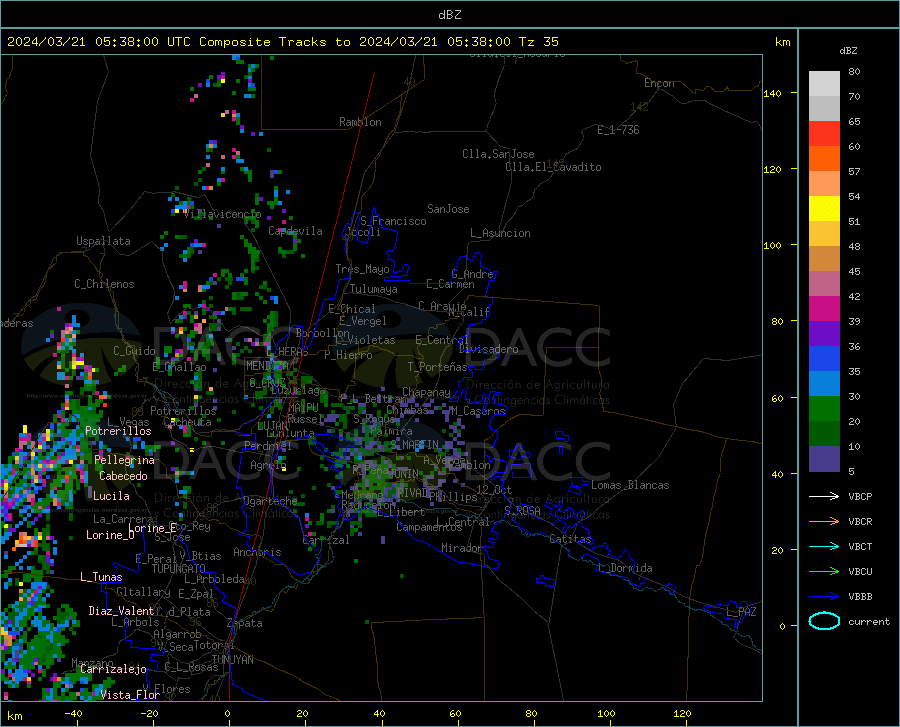Click the Uspallata location label
The image size is (900, 727).
(103, 241)
